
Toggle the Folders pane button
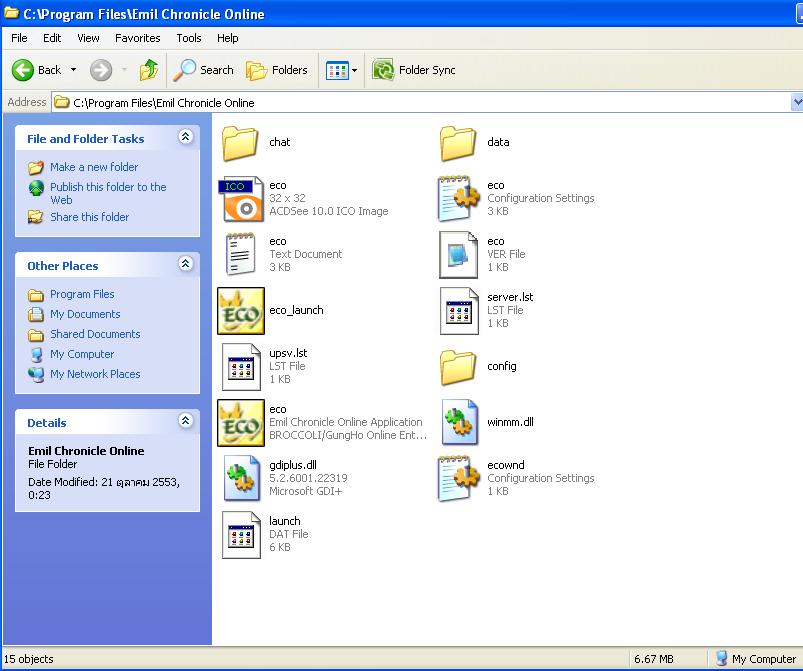[278, 70]
